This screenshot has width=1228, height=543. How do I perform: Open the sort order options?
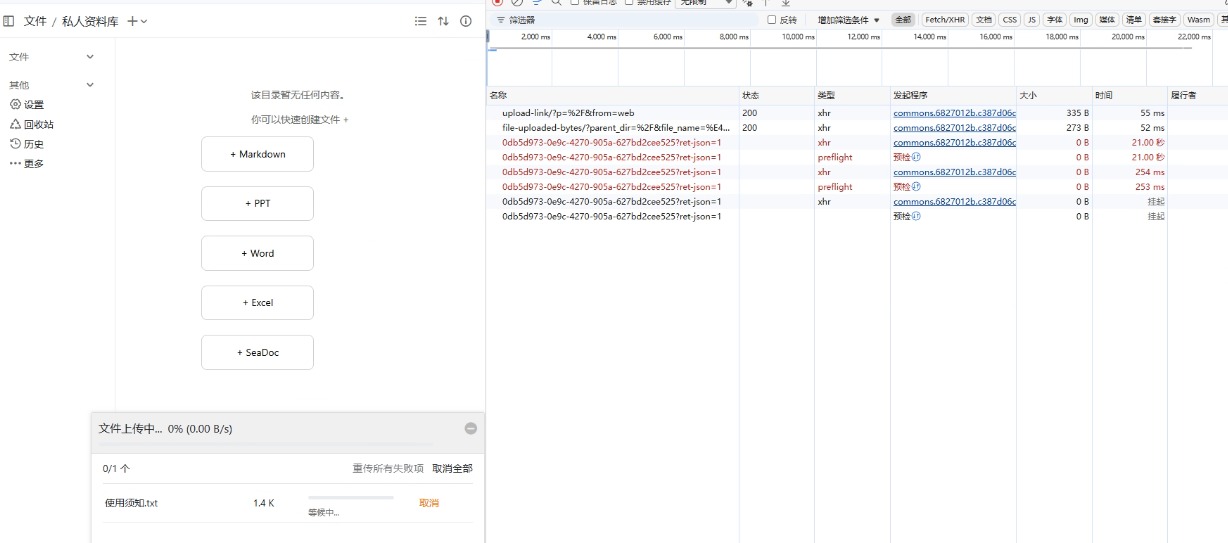click(443, 21)
